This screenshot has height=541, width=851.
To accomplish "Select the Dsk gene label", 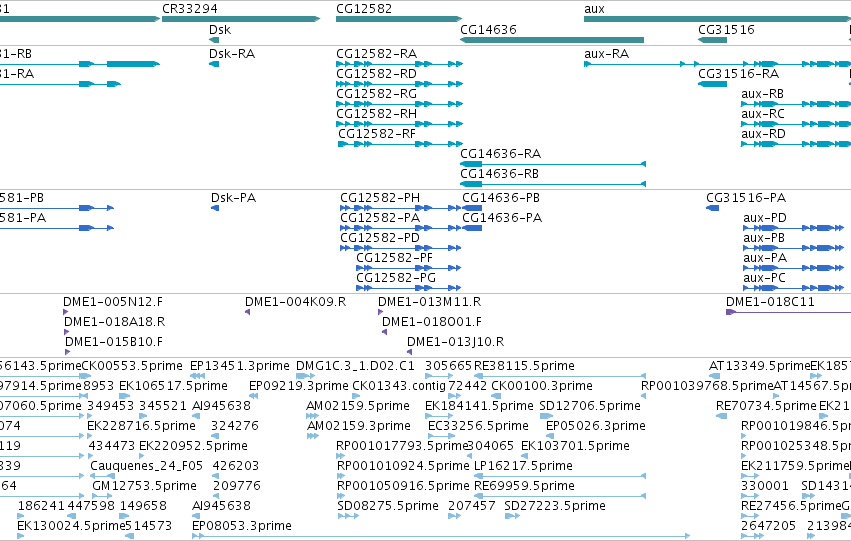I will click(x=220, y=29).
